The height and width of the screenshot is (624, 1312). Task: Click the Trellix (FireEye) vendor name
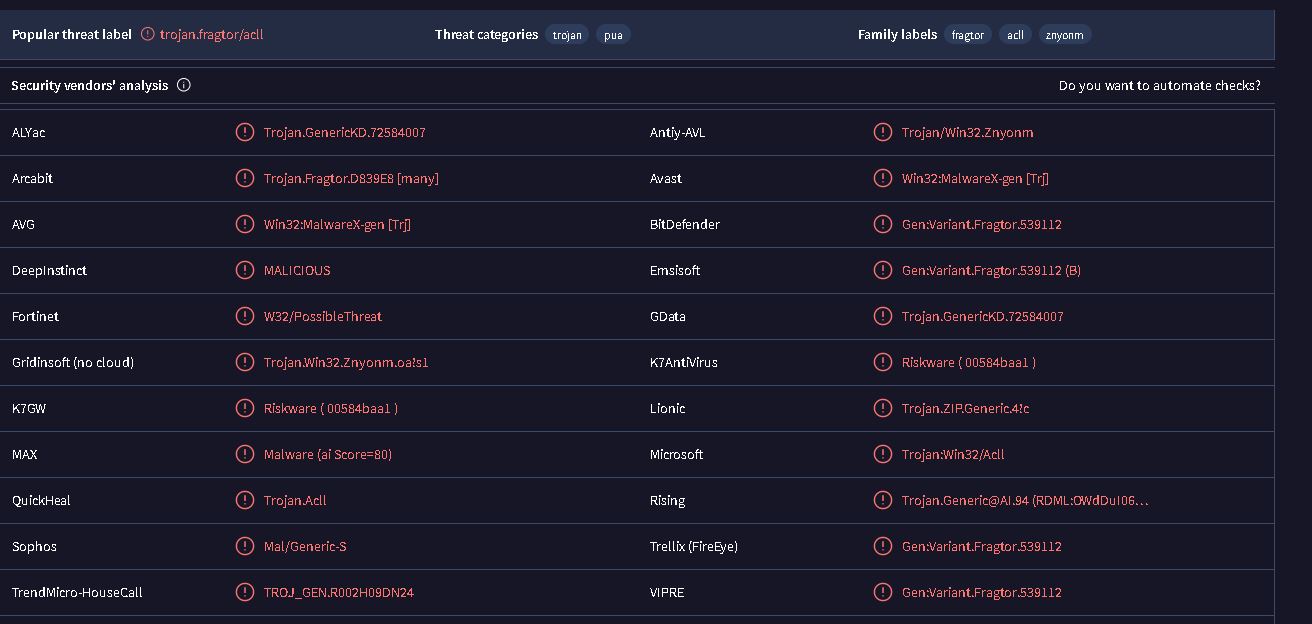point(694,546)
